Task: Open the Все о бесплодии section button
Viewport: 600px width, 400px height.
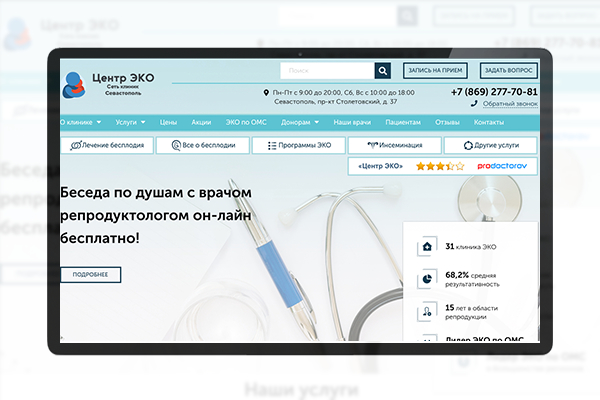Action: pyautogui.click(x=203, y=145)
